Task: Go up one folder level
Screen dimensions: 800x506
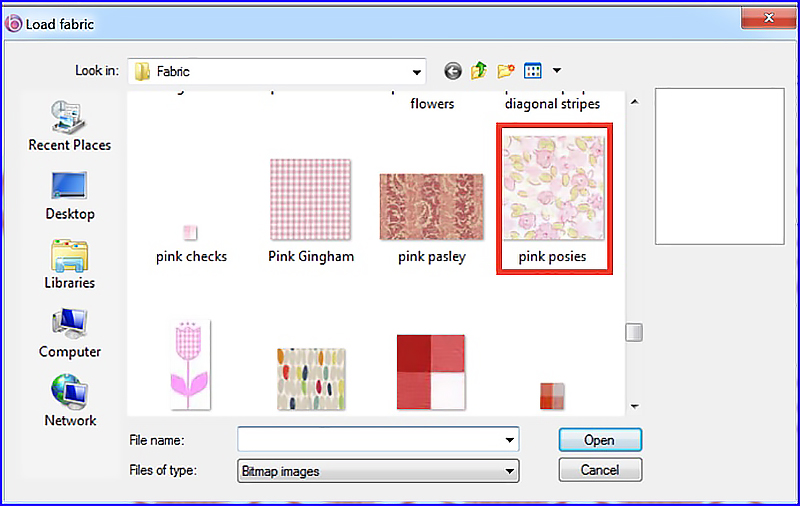Action: point(479,71)
